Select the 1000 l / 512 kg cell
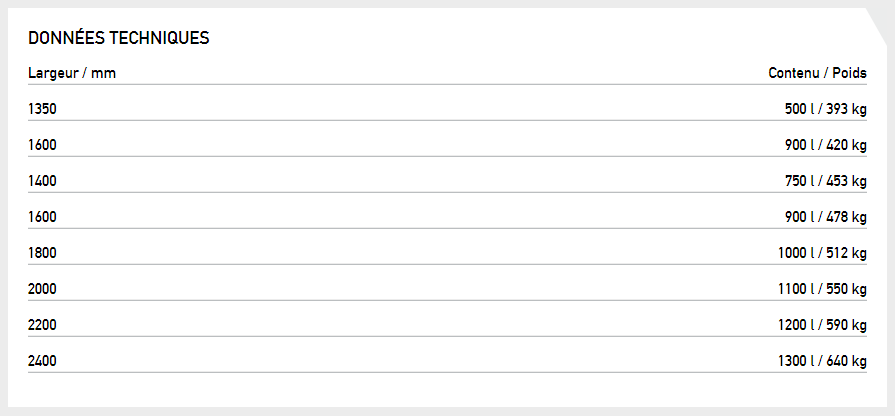895x416 pixels. [x=822, y=253]
